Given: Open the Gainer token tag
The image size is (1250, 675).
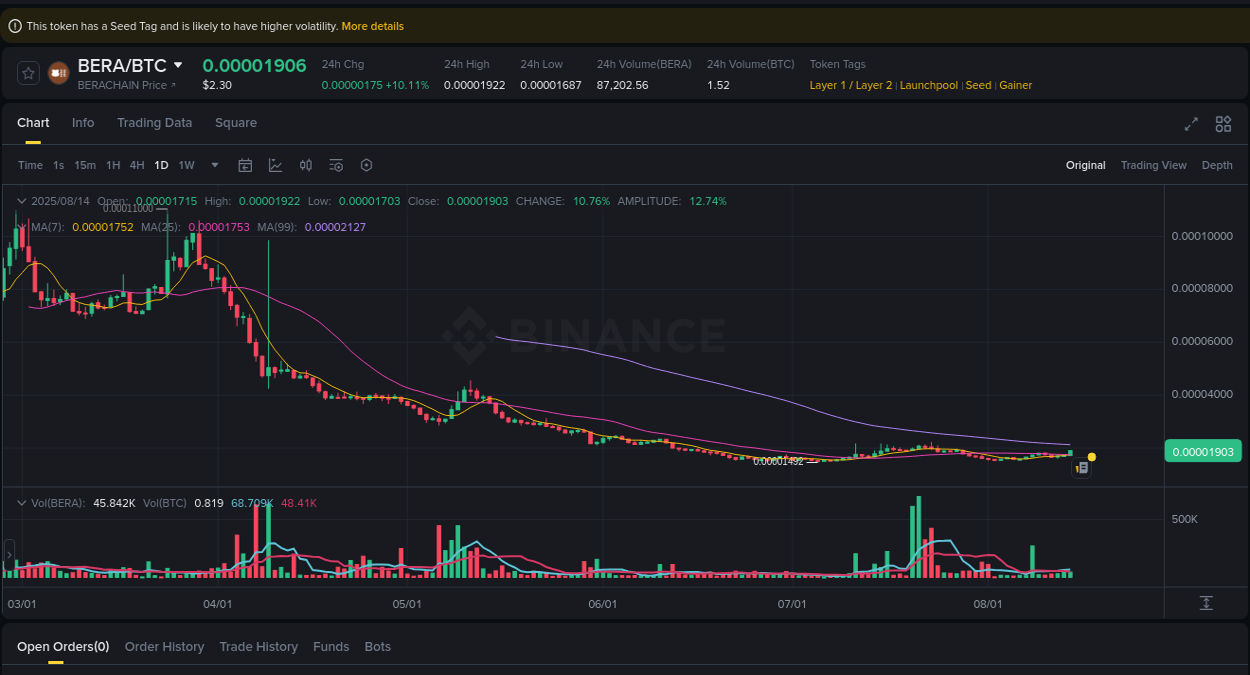Looking at the screenshot, I should pyautogui.click(x=1016, y=85).
